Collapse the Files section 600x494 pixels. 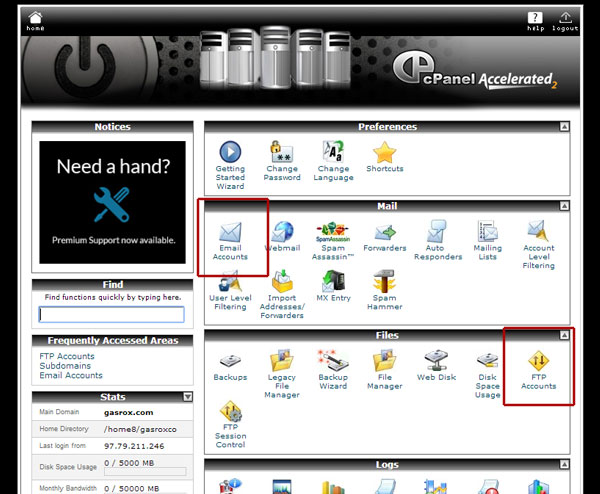(x=564, y=335)
